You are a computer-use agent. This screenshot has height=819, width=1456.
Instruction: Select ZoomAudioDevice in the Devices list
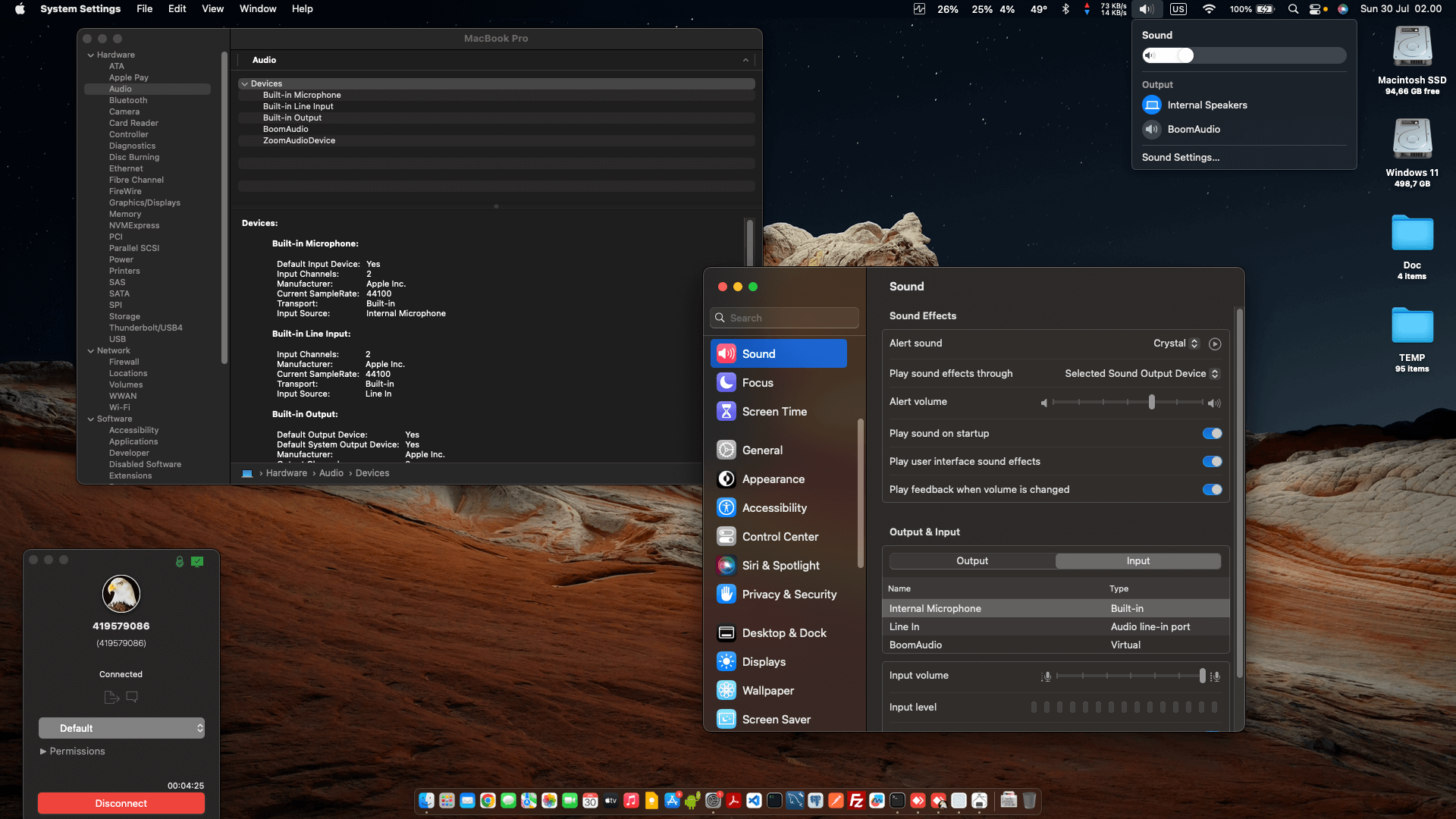coord(497,140)
